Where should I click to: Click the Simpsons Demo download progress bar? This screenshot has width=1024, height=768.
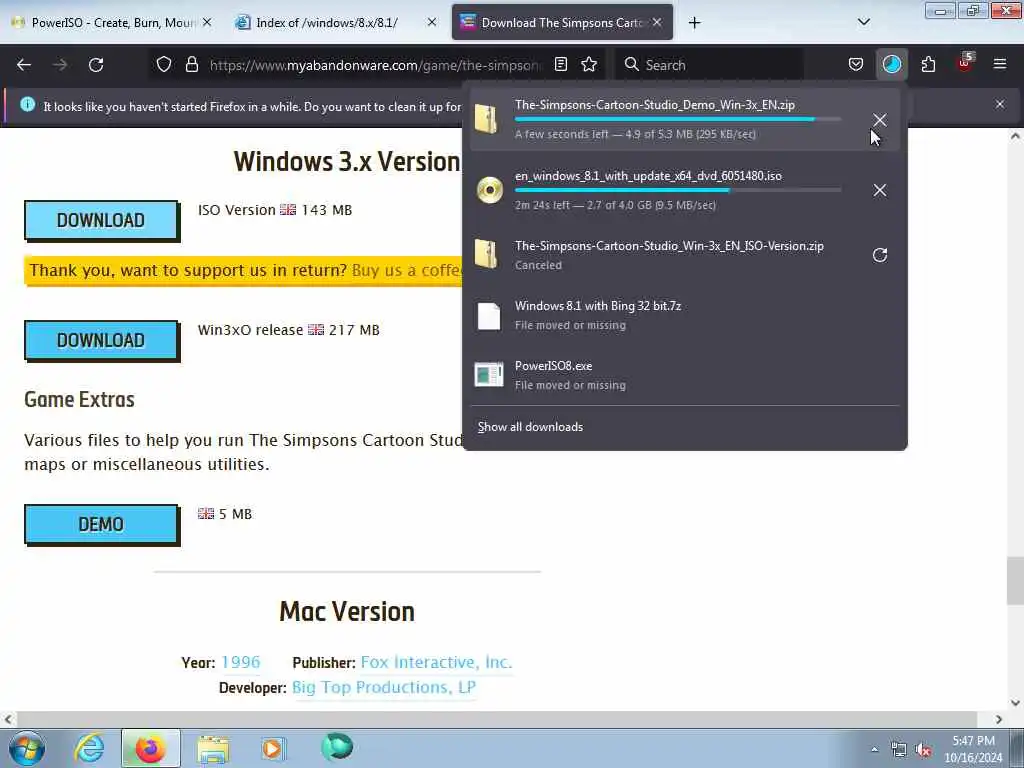pyautogui.click(x=678, y=120)
